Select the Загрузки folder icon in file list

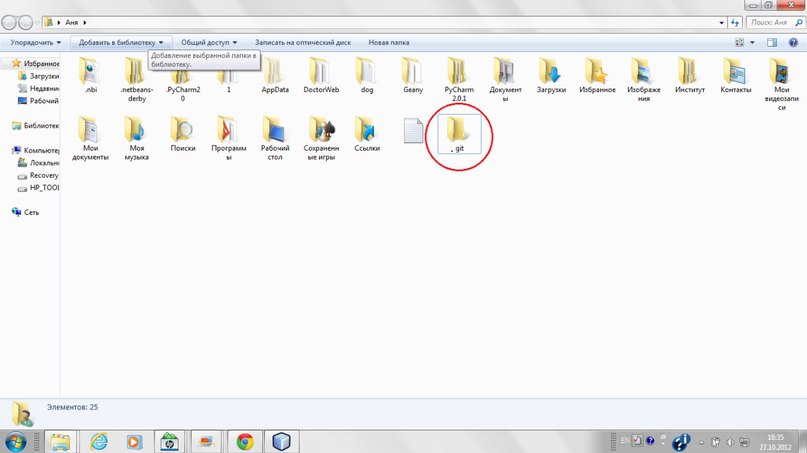(x=551, y=76)
